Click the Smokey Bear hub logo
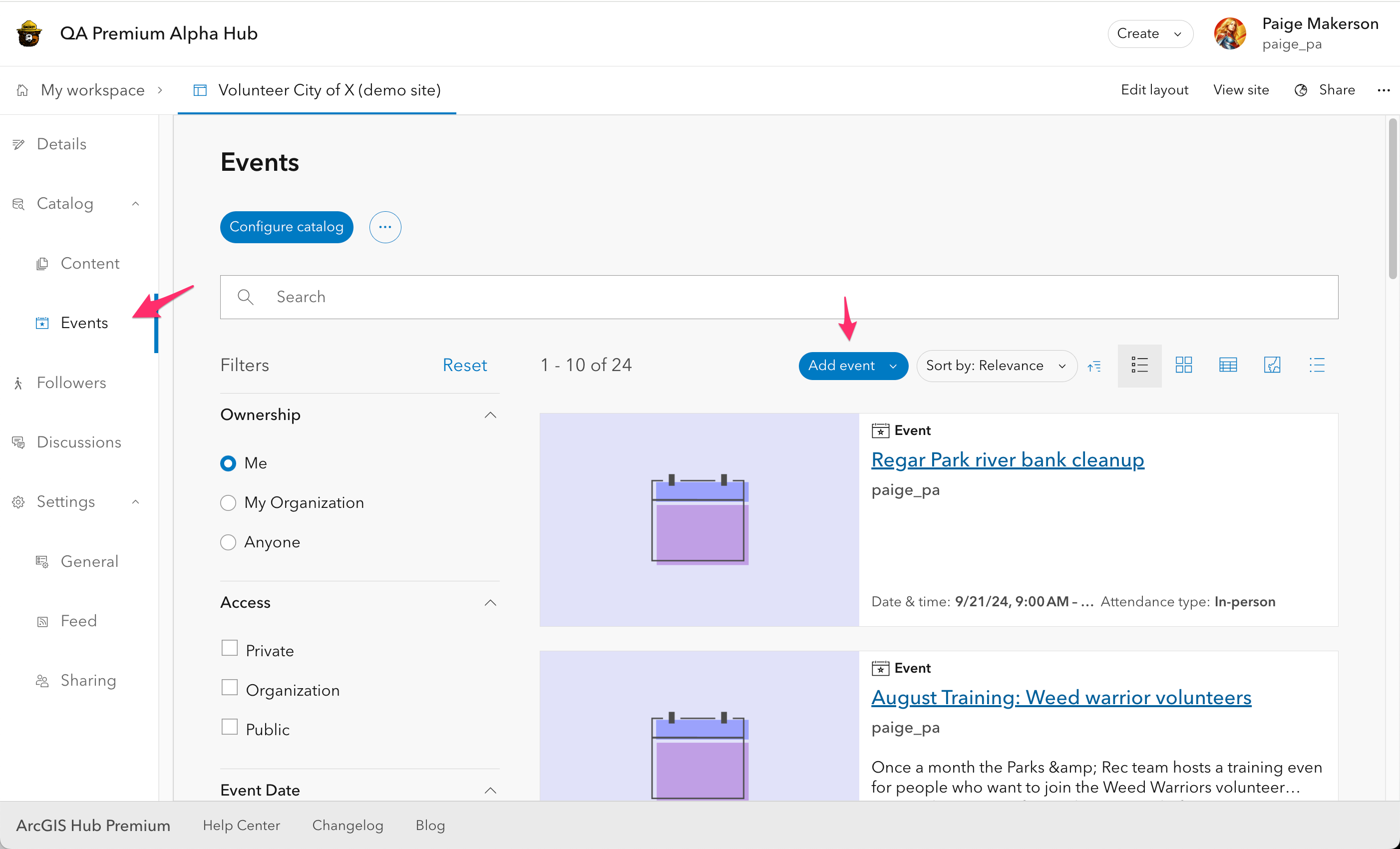 [28, 33]
